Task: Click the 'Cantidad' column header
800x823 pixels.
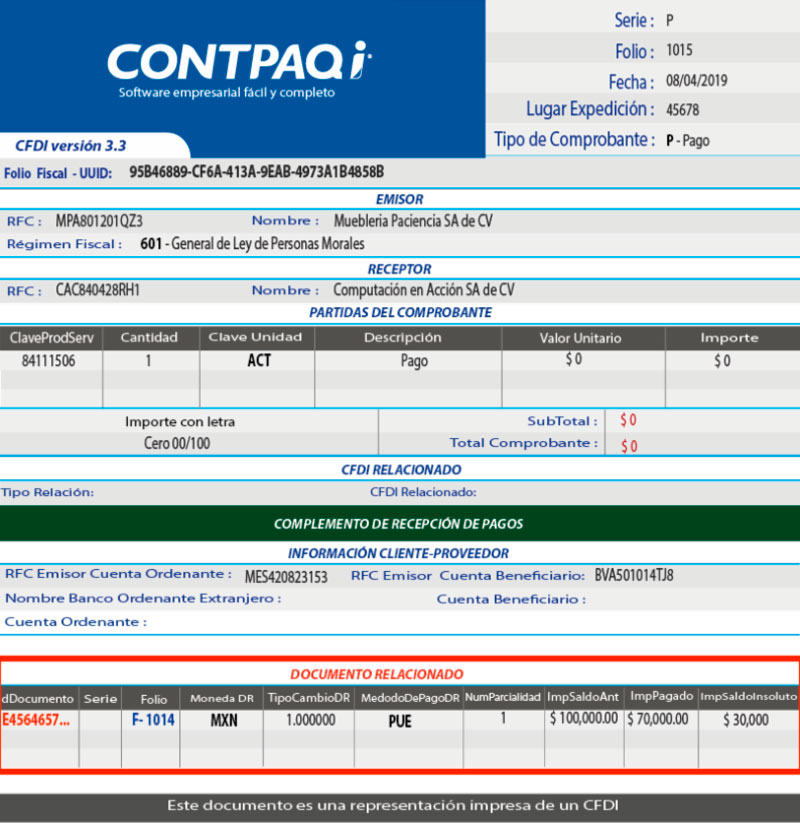Action: [149, 337]
